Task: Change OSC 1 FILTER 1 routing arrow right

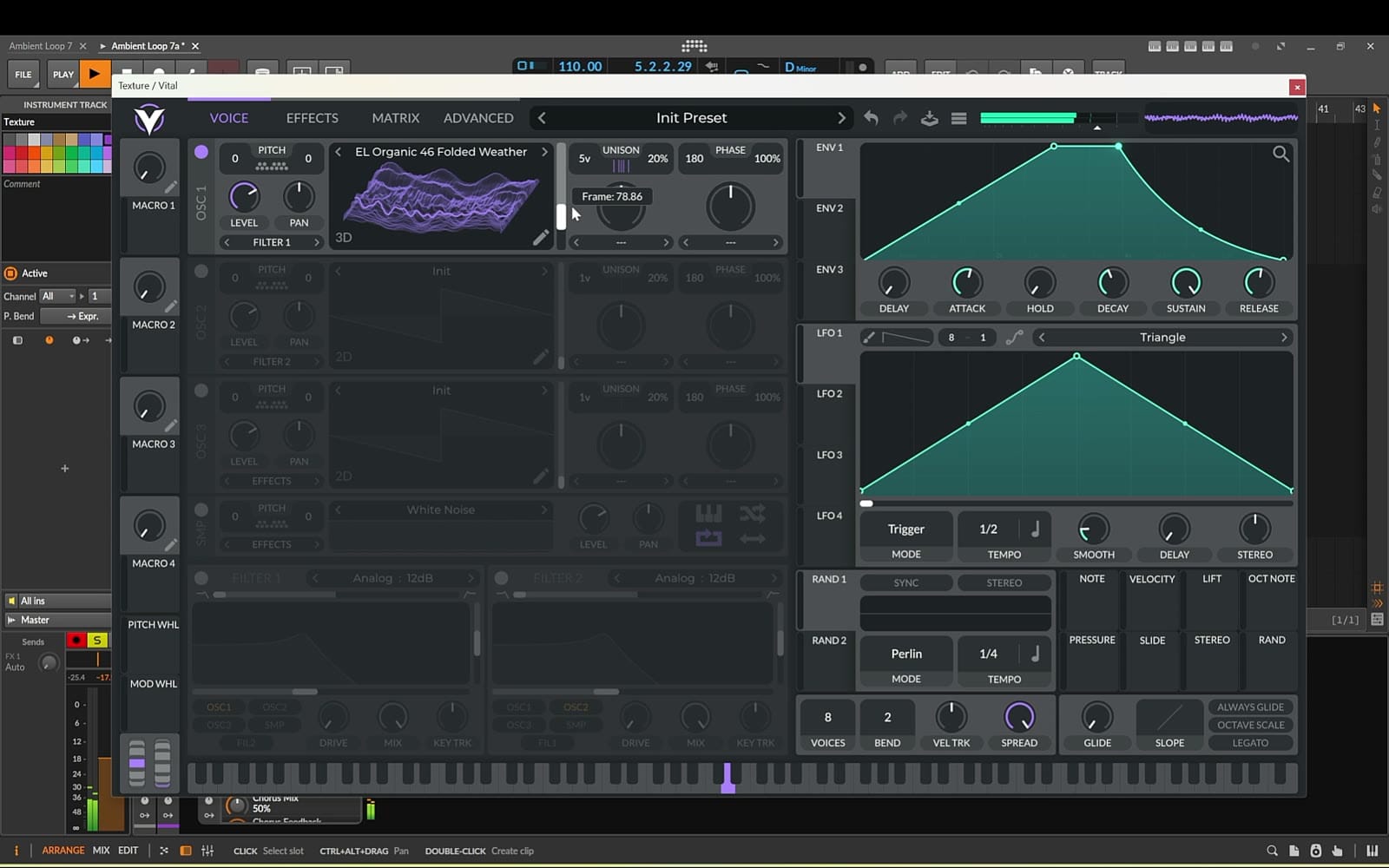Action: [317, 243]
